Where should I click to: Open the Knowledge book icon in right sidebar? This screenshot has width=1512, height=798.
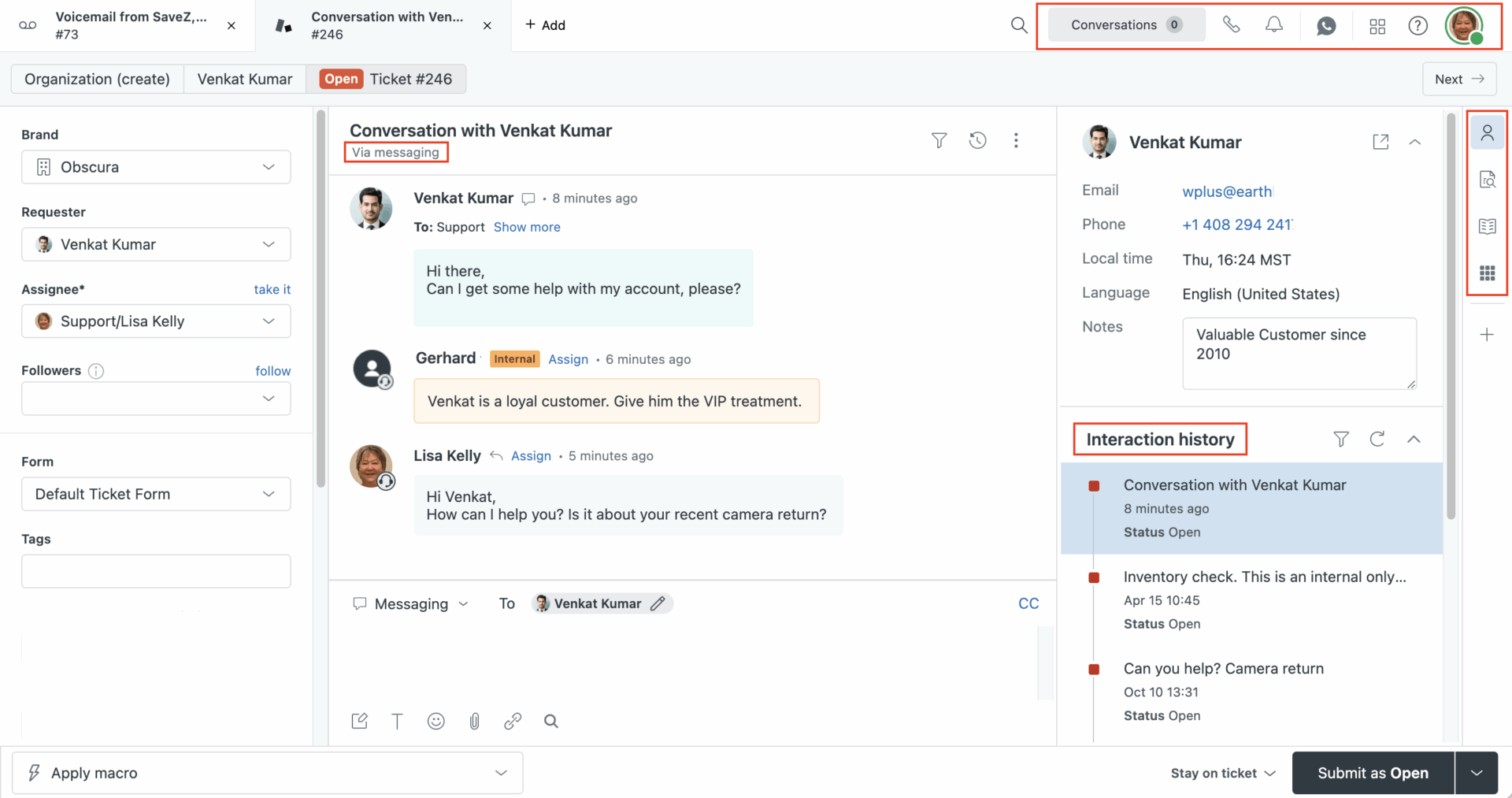[x=1488, y=226]
